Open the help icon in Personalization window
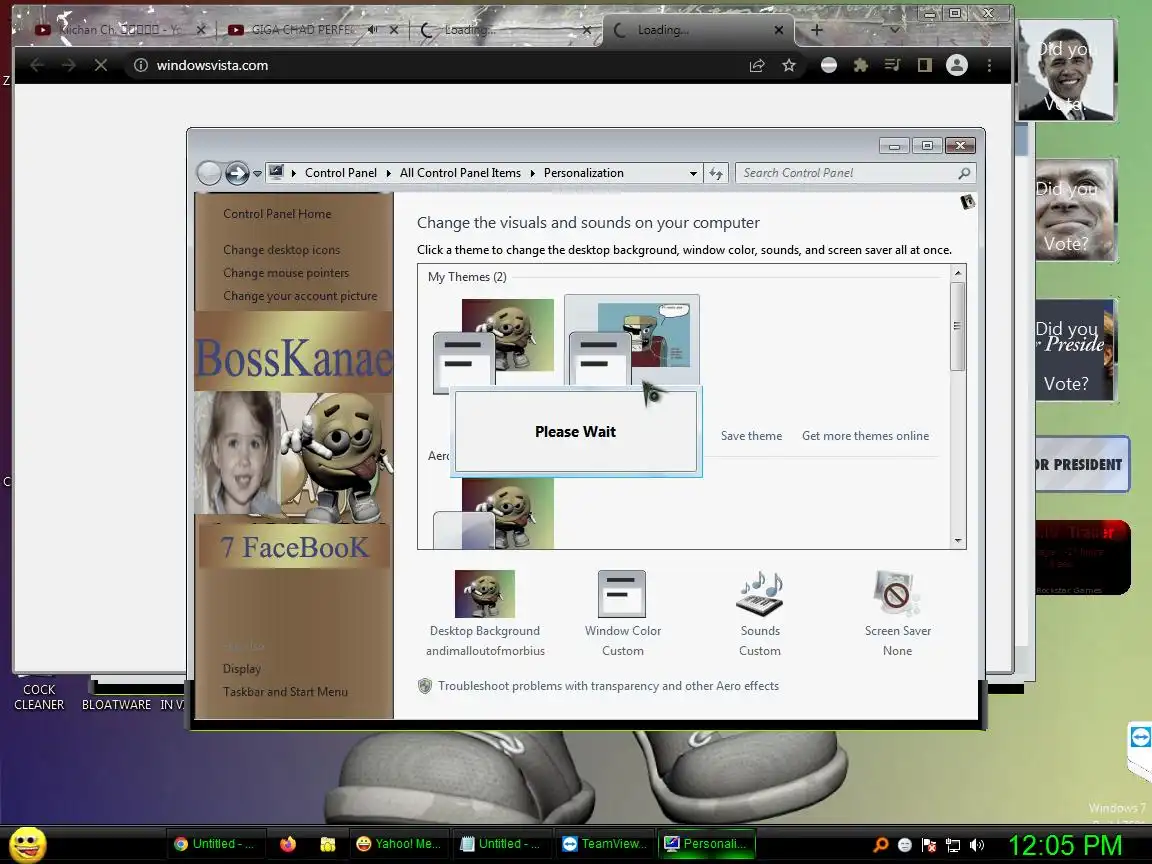The image size is (1152, 864). (x=967, y=201)
